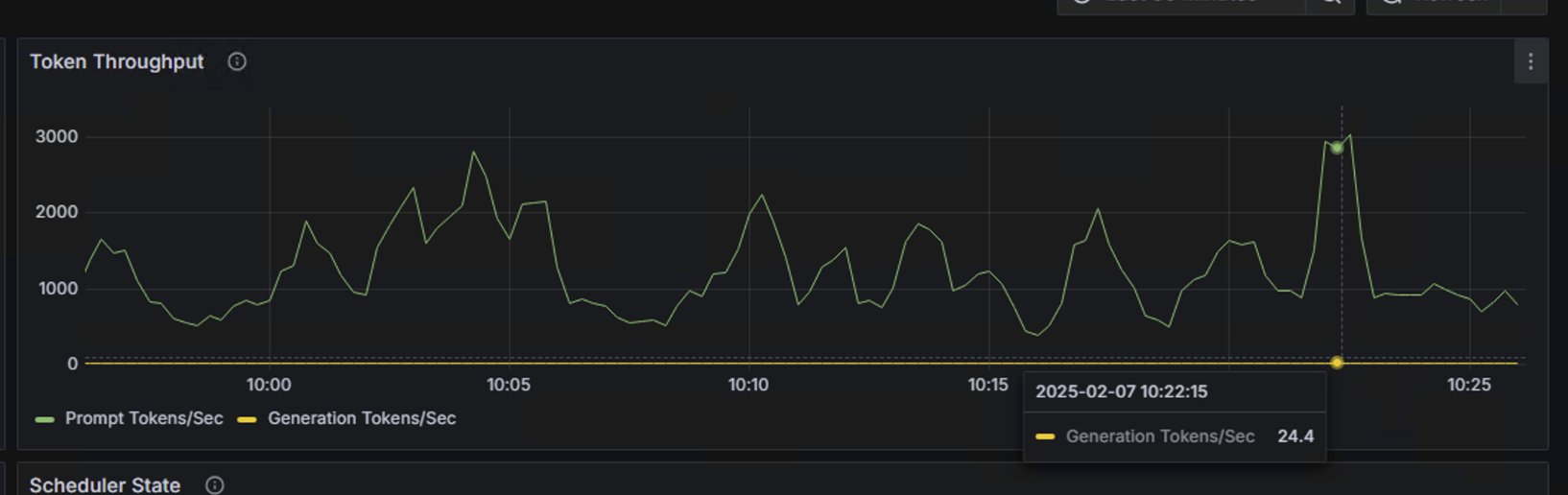Click the 10:00 time axis label

pos(269,385)
